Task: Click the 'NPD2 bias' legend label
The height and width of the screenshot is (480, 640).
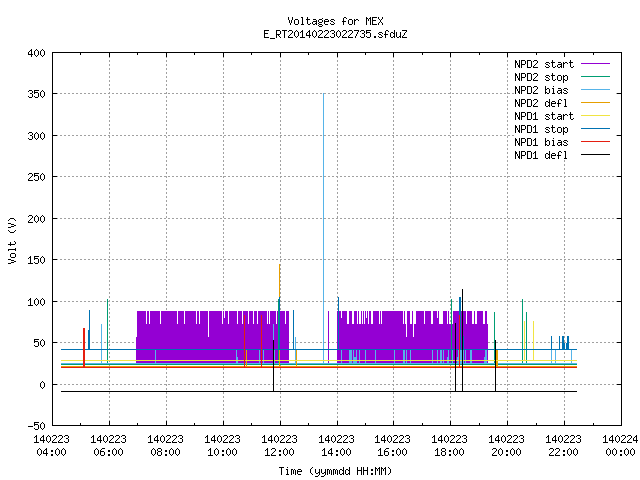Action: click(x=541, y=90)
